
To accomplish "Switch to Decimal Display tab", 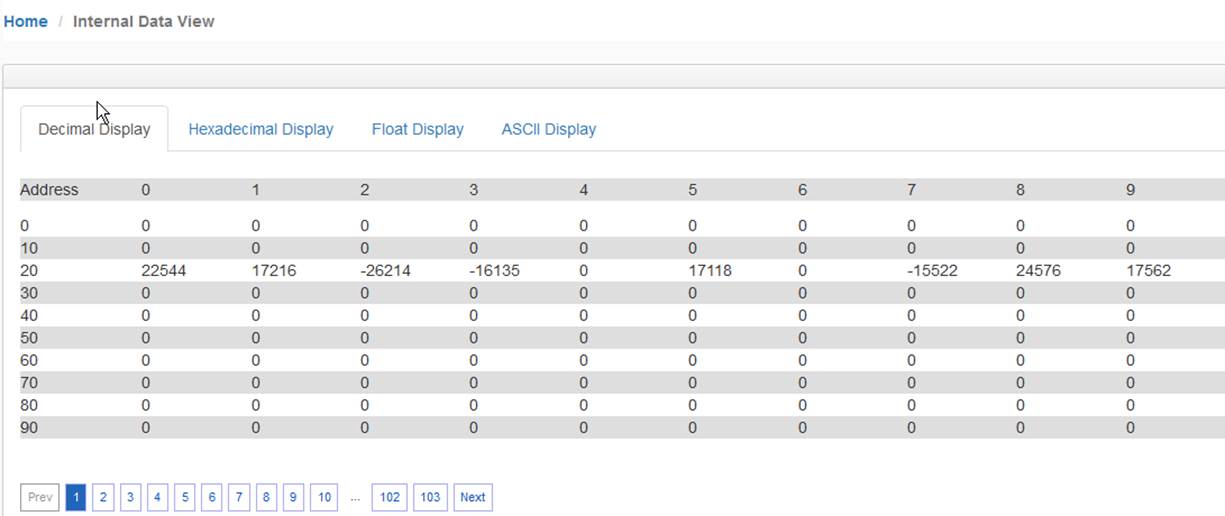I will 94,129.
